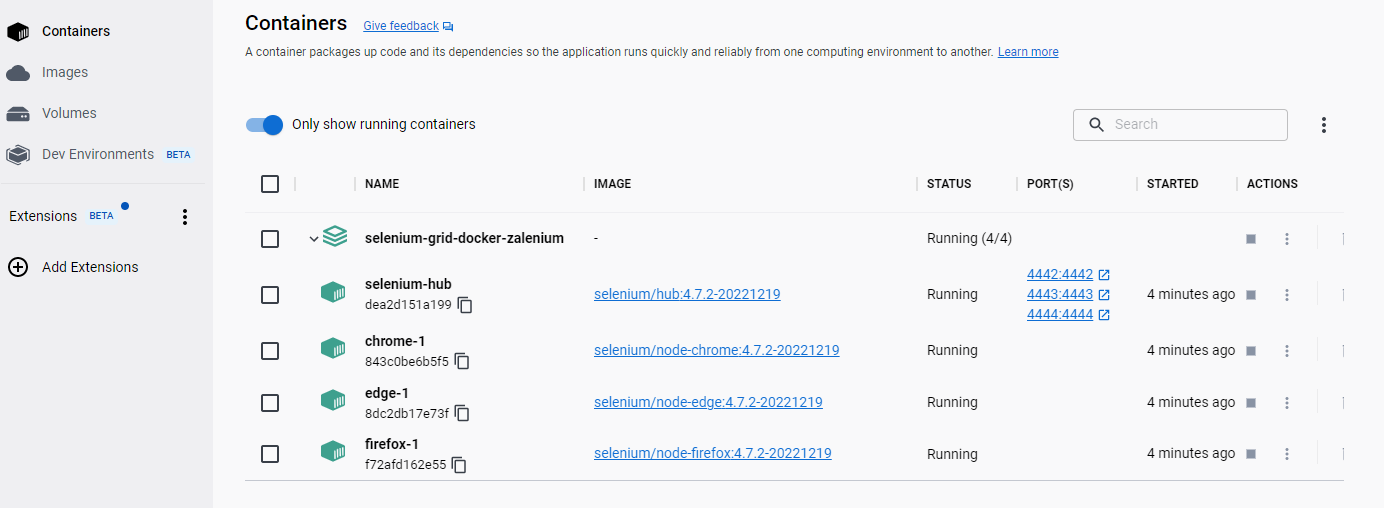Open more actions for firefox-1
The width and height of the screenshot is (1384, 508).
point(1287,454)
